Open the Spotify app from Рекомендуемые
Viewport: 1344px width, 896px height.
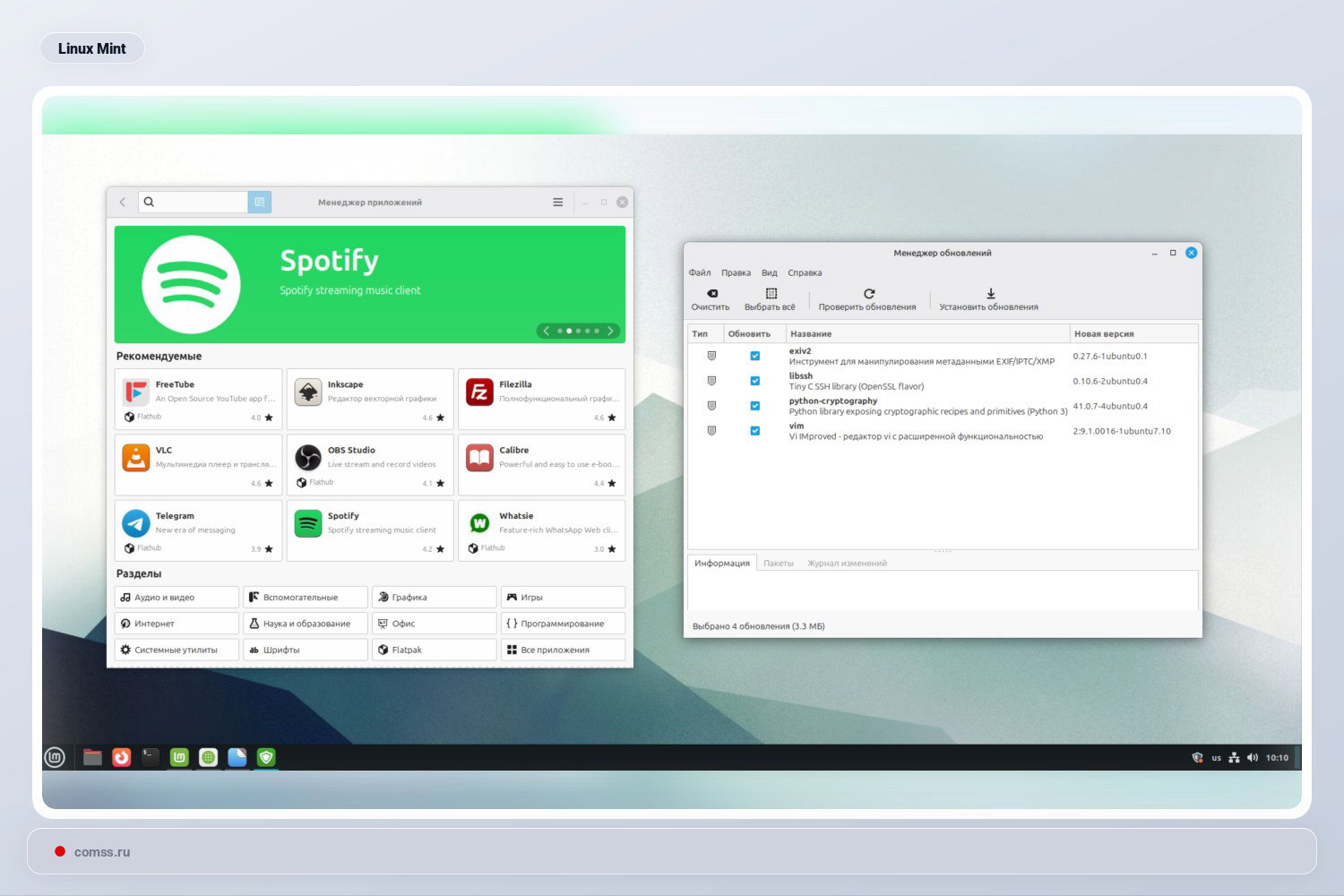click(x=369, y=530)
